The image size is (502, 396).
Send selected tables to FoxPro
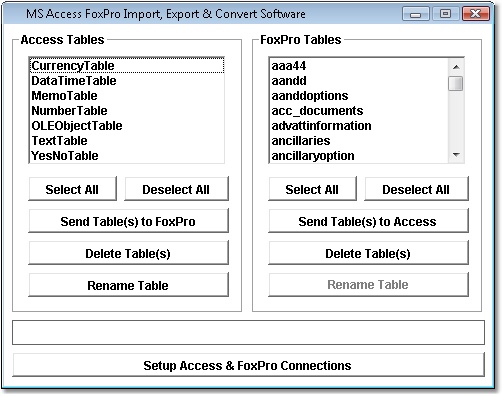pos(128,221)
